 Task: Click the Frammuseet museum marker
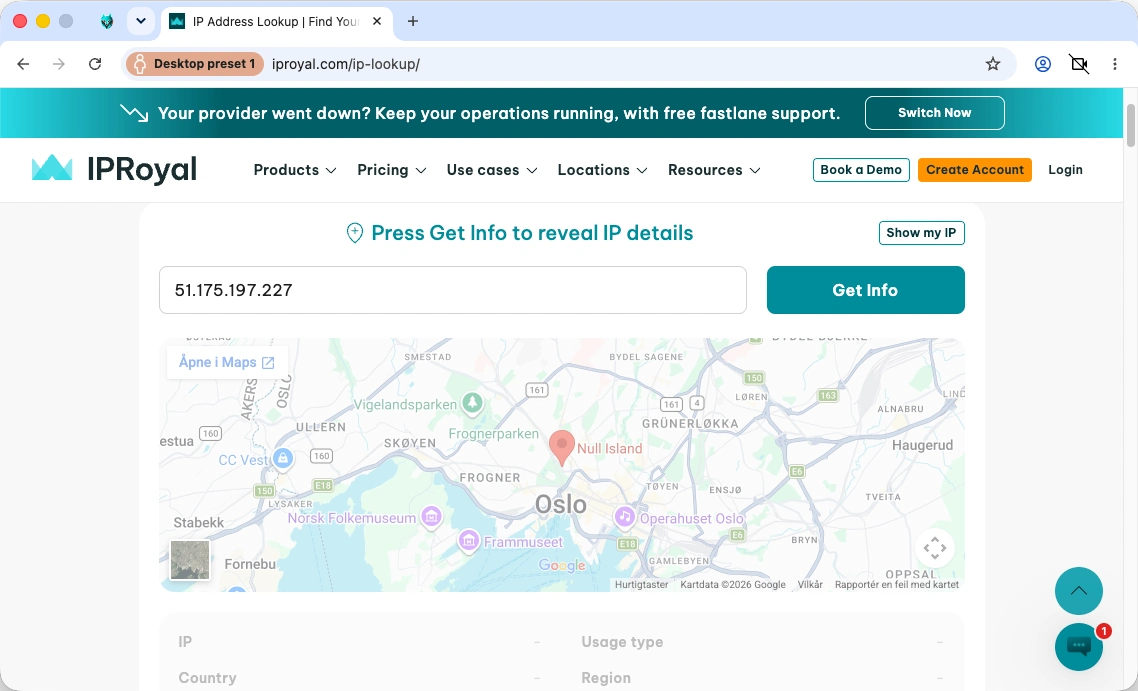[469, 541]
